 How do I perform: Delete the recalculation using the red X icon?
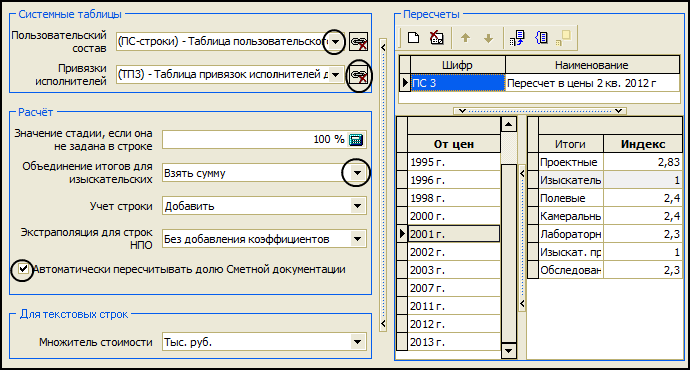[436, 38]
